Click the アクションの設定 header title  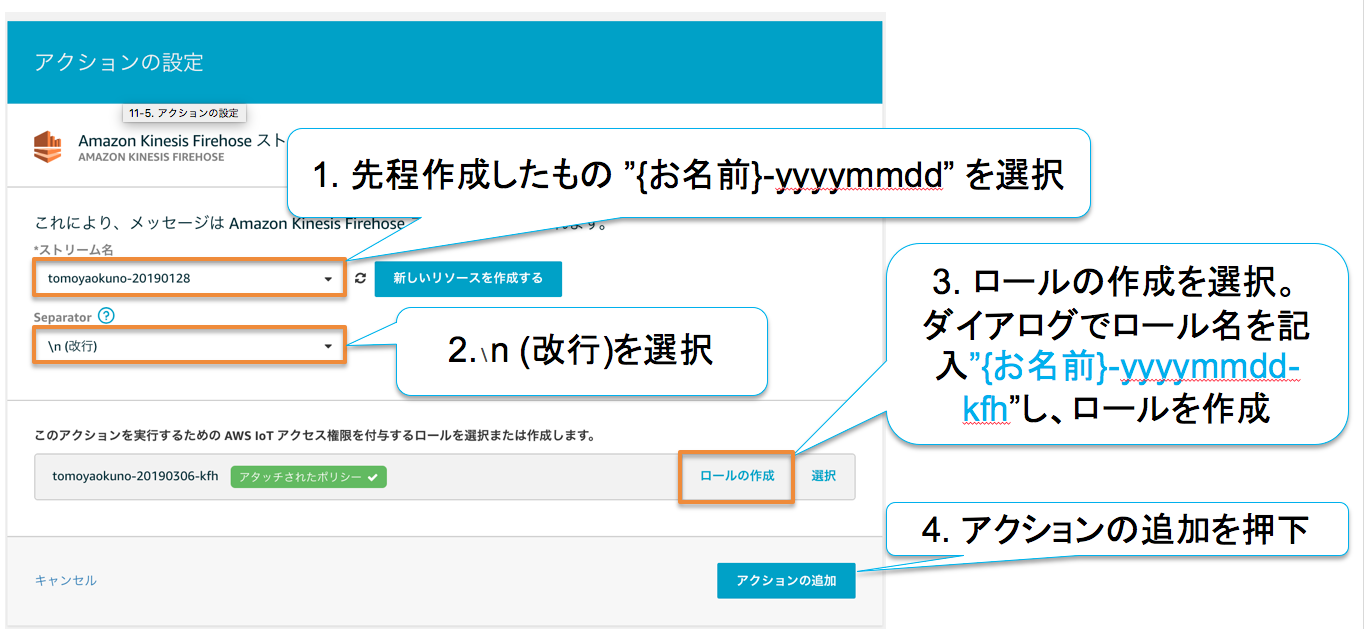pos(119,62)
